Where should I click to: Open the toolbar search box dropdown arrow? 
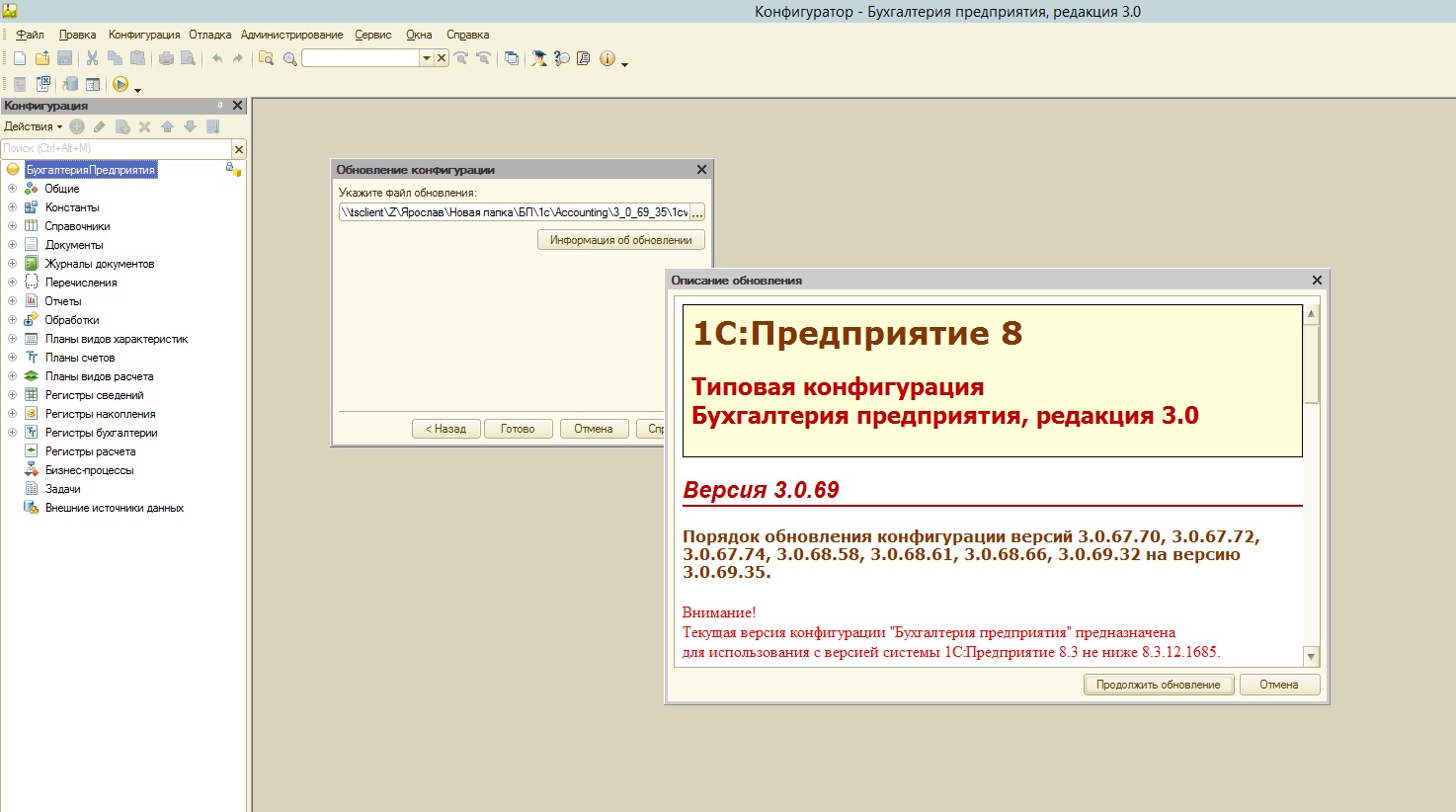pyautogui.click(x=427, y=58)
